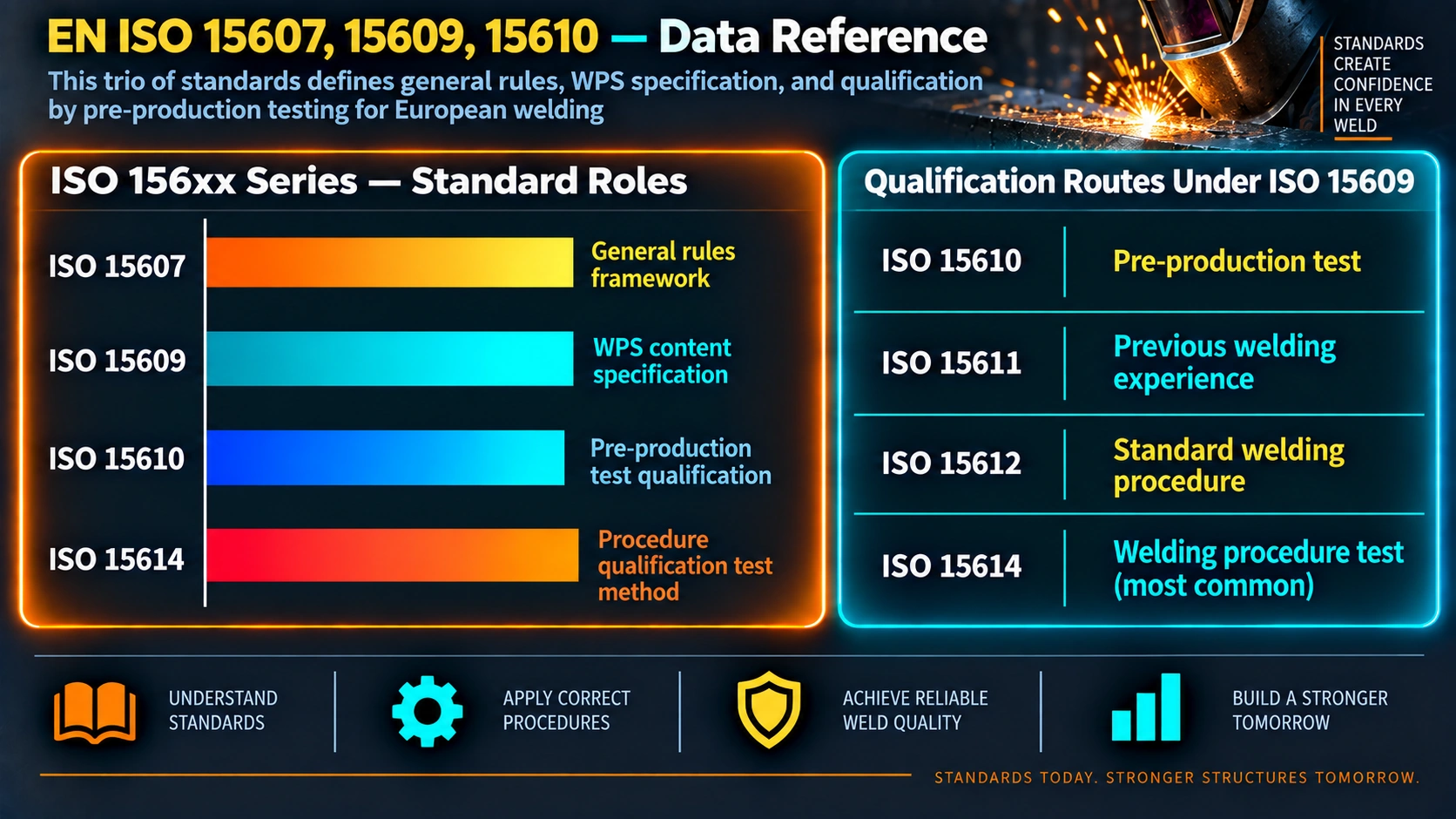The width and height of the screenshot is (1456, 819).
Task: Click 'ISO 15610' in Standard Roles chart
Action: click(117, 458)
